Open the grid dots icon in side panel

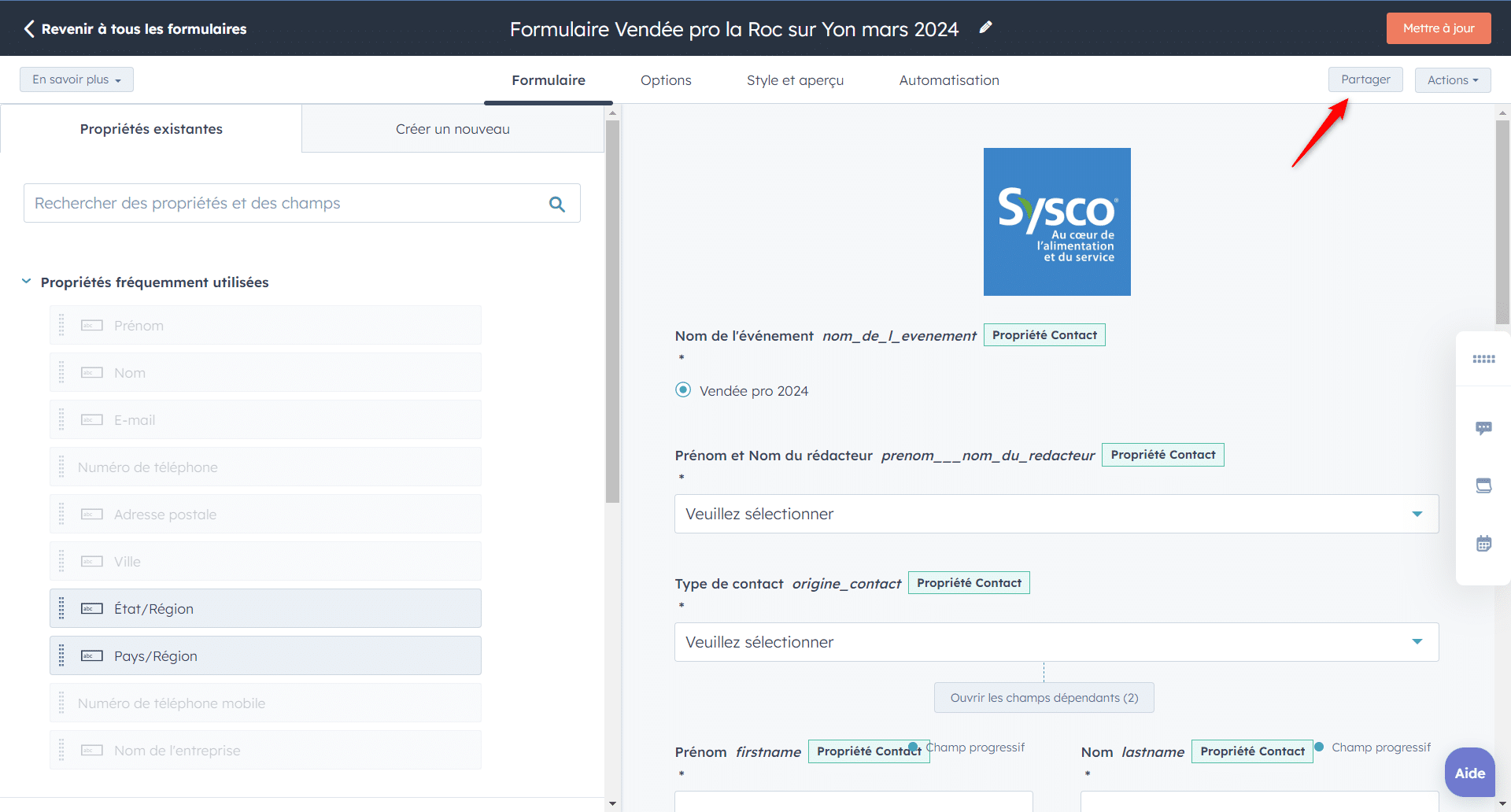[x=1483, y=359]
